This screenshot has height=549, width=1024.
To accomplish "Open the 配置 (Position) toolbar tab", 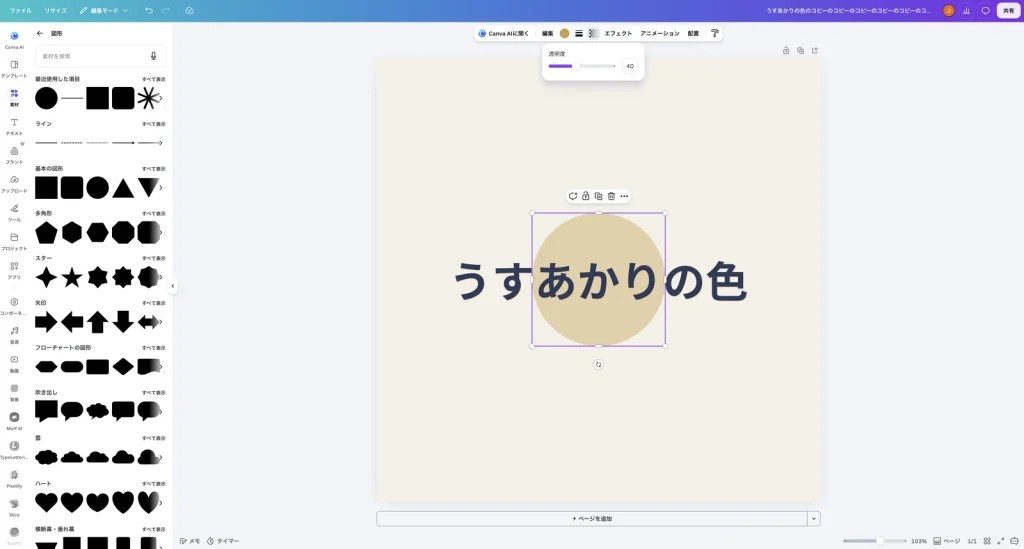I will point(693,33).
